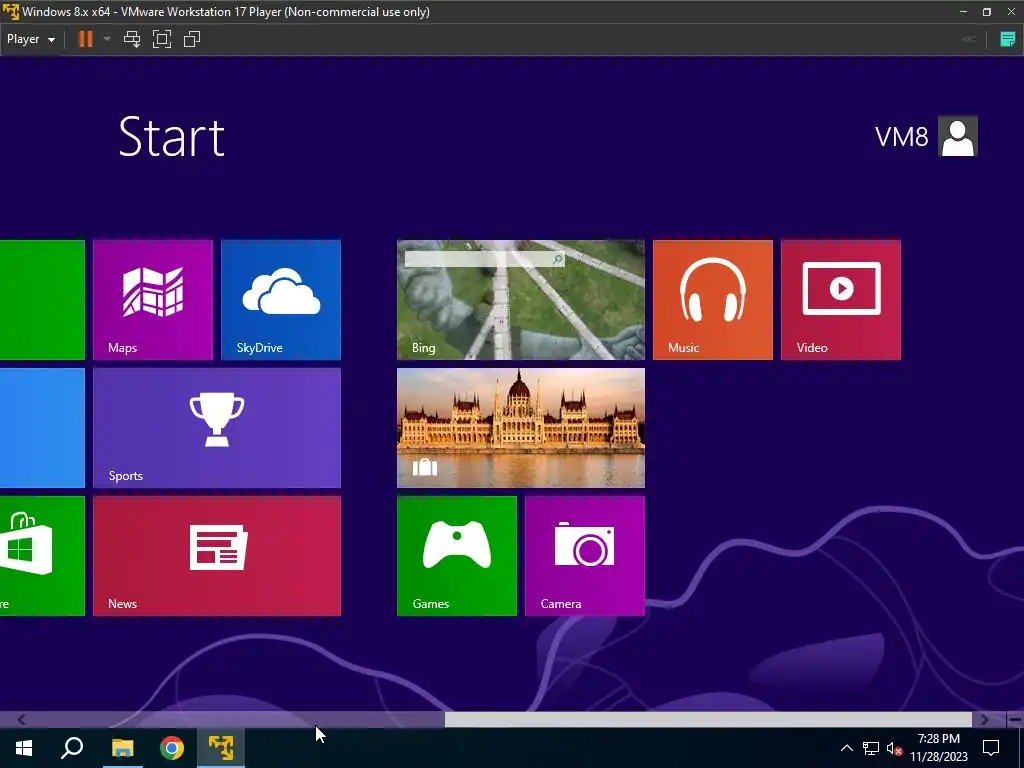Click the VM8 user account picture

point(957,136)
